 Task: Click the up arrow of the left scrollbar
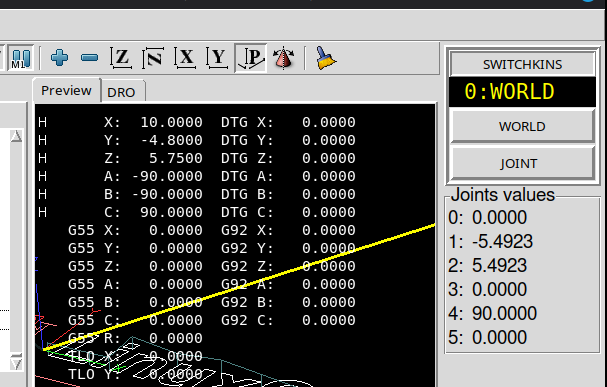(16, 136)
